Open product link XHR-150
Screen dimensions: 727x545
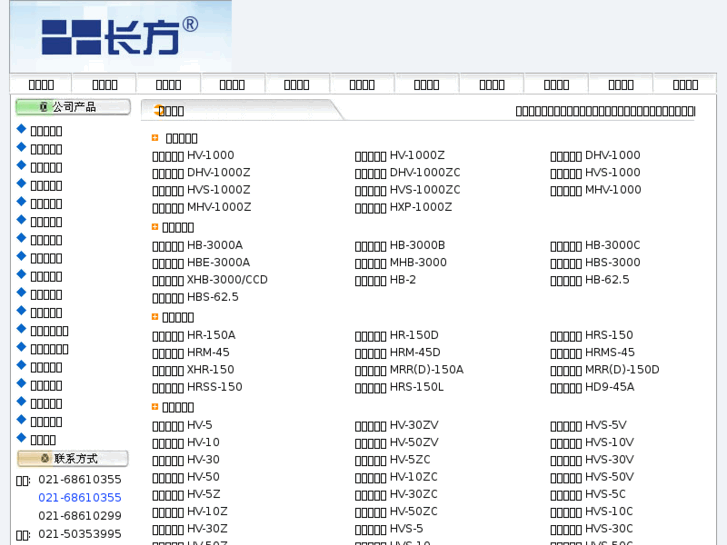pos(193,370)
